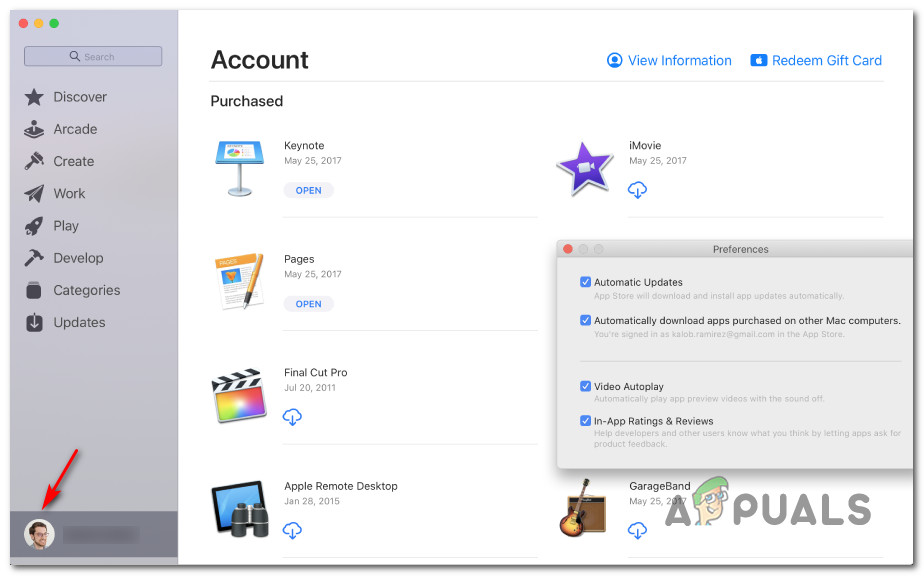Click the Purchased section heading
Viewport: 924px width, 576px height.
pos(247,101)
